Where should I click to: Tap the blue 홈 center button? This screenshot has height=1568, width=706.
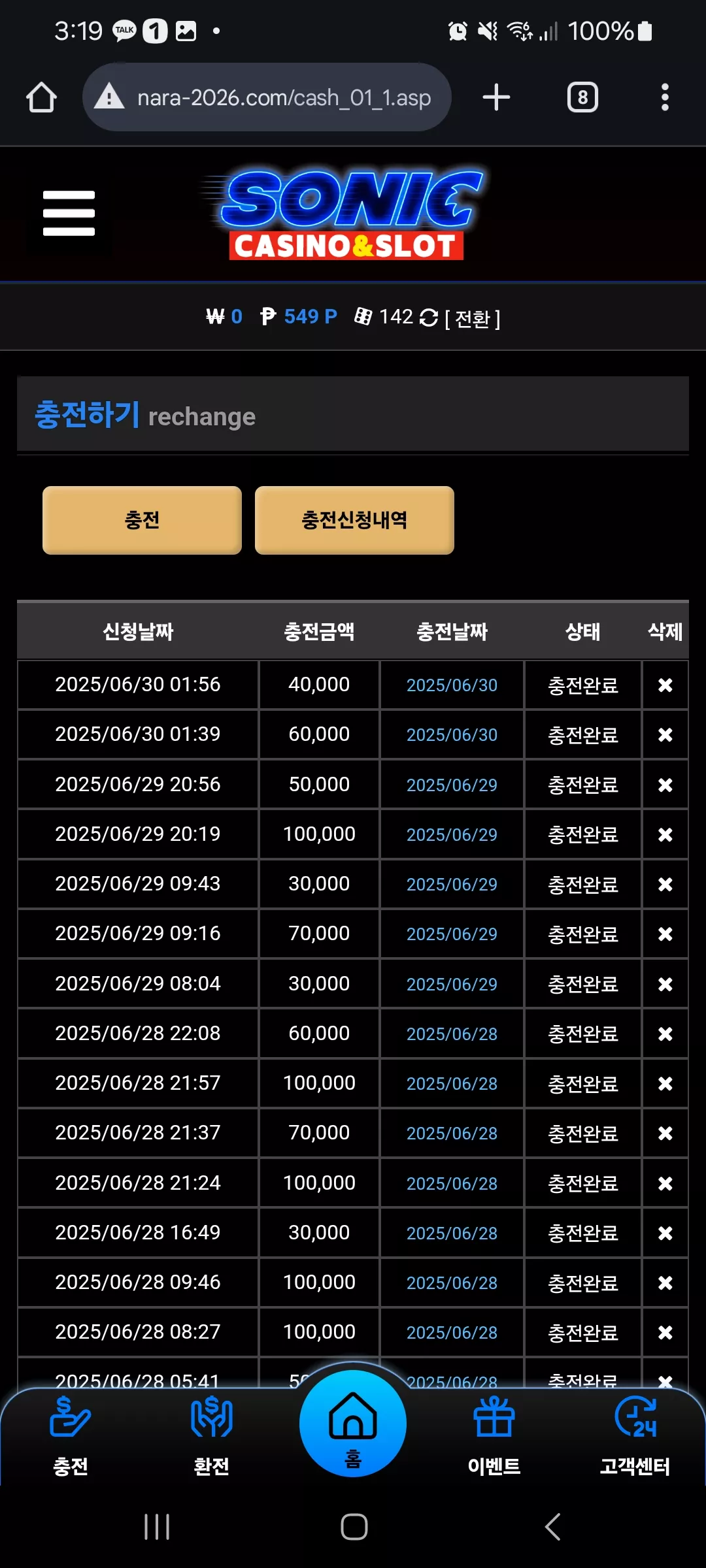tap(353, 1424)
